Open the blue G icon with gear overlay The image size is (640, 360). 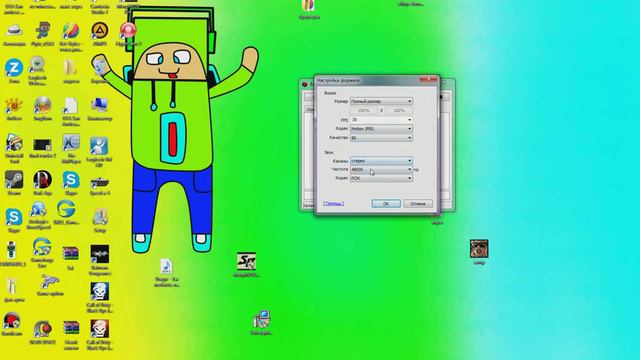pos(42,247)
